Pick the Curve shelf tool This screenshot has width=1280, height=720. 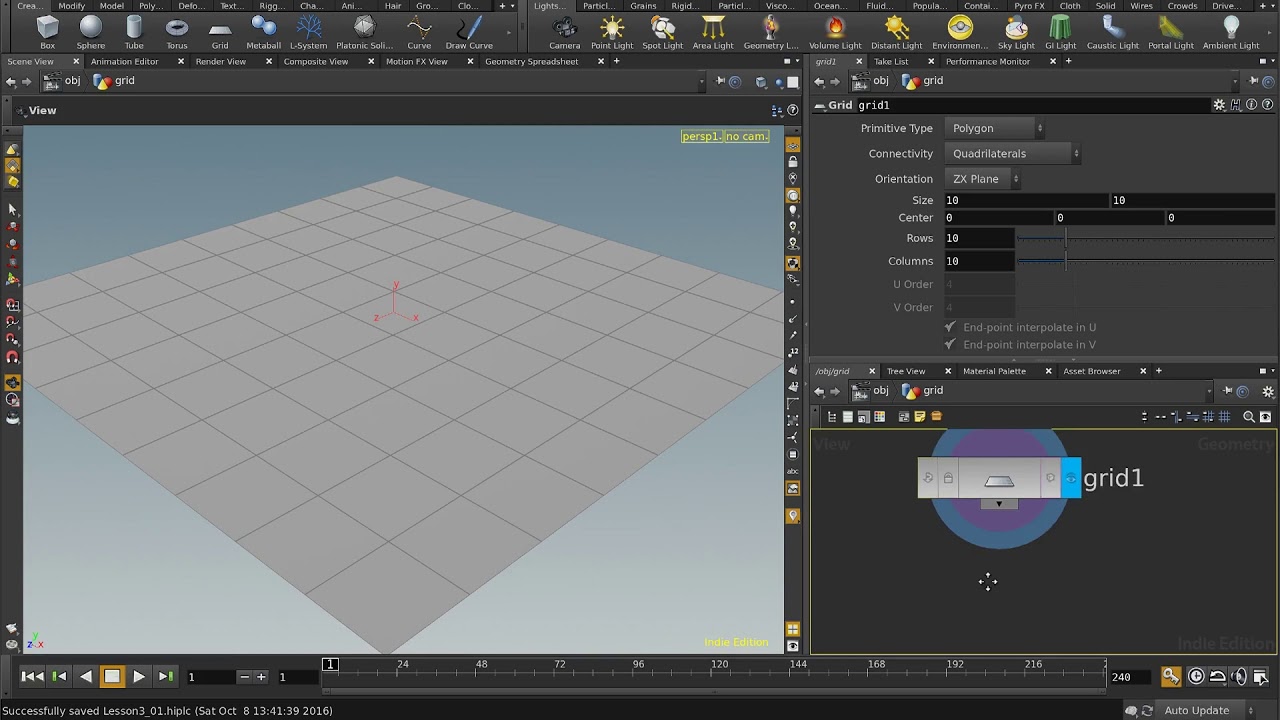[x=419, y=32]
